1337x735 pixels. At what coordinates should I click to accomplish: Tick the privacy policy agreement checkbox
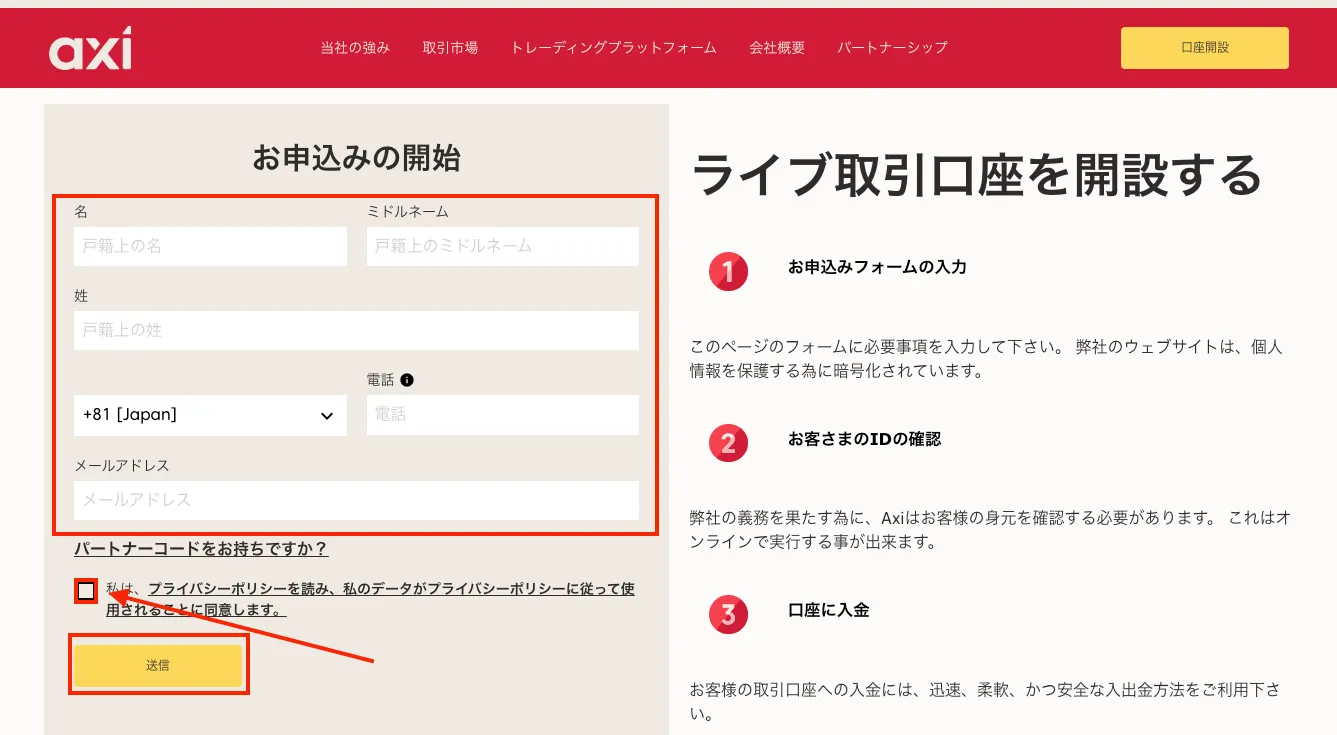coord(86,591)
